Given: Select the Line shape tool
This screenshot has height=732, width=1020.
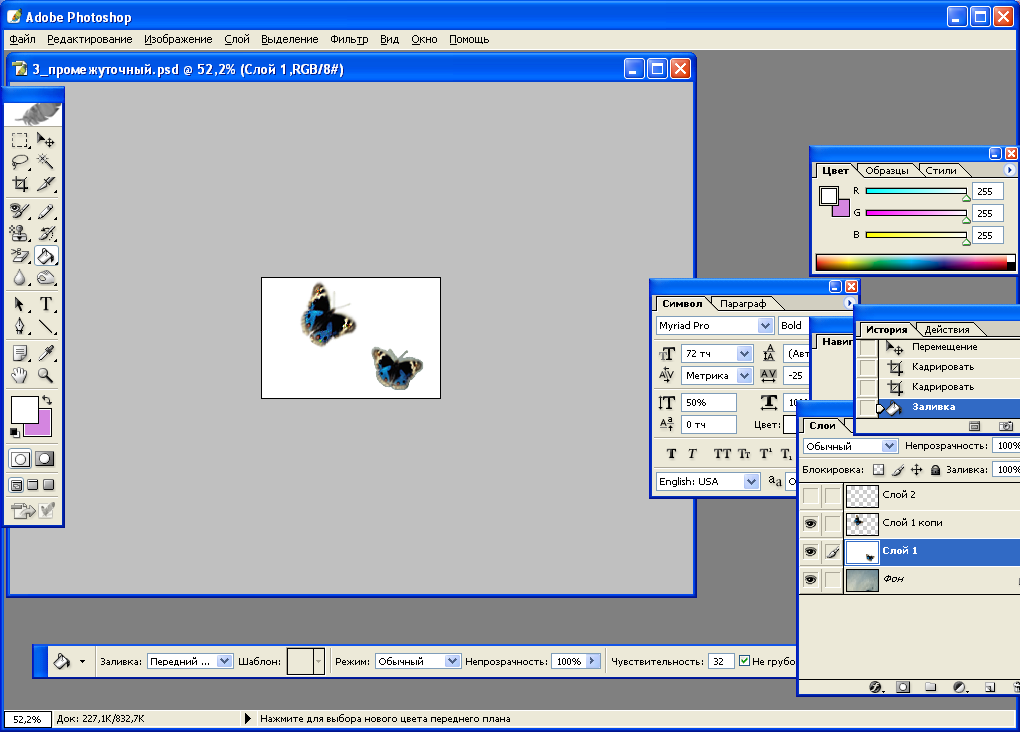Looking at the screenshot, I should point(46,326).
